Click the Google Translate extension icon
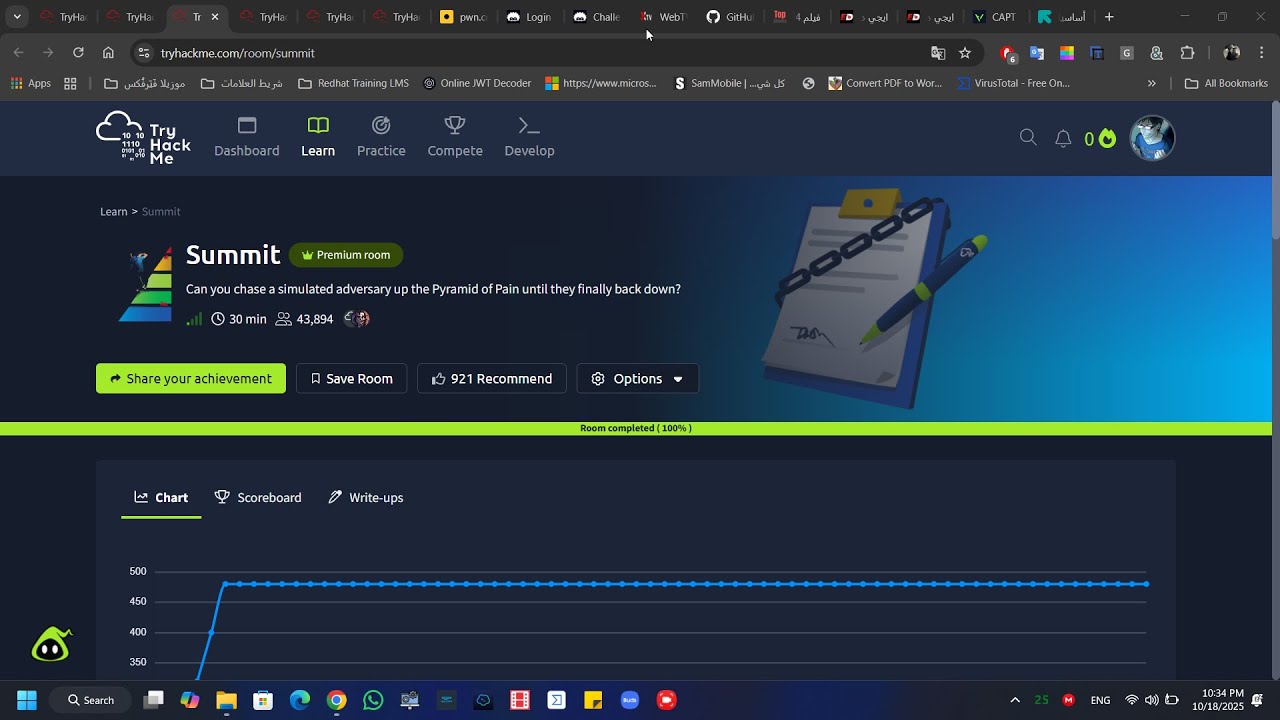1280x720 pixels. (x=1037, y=53)
